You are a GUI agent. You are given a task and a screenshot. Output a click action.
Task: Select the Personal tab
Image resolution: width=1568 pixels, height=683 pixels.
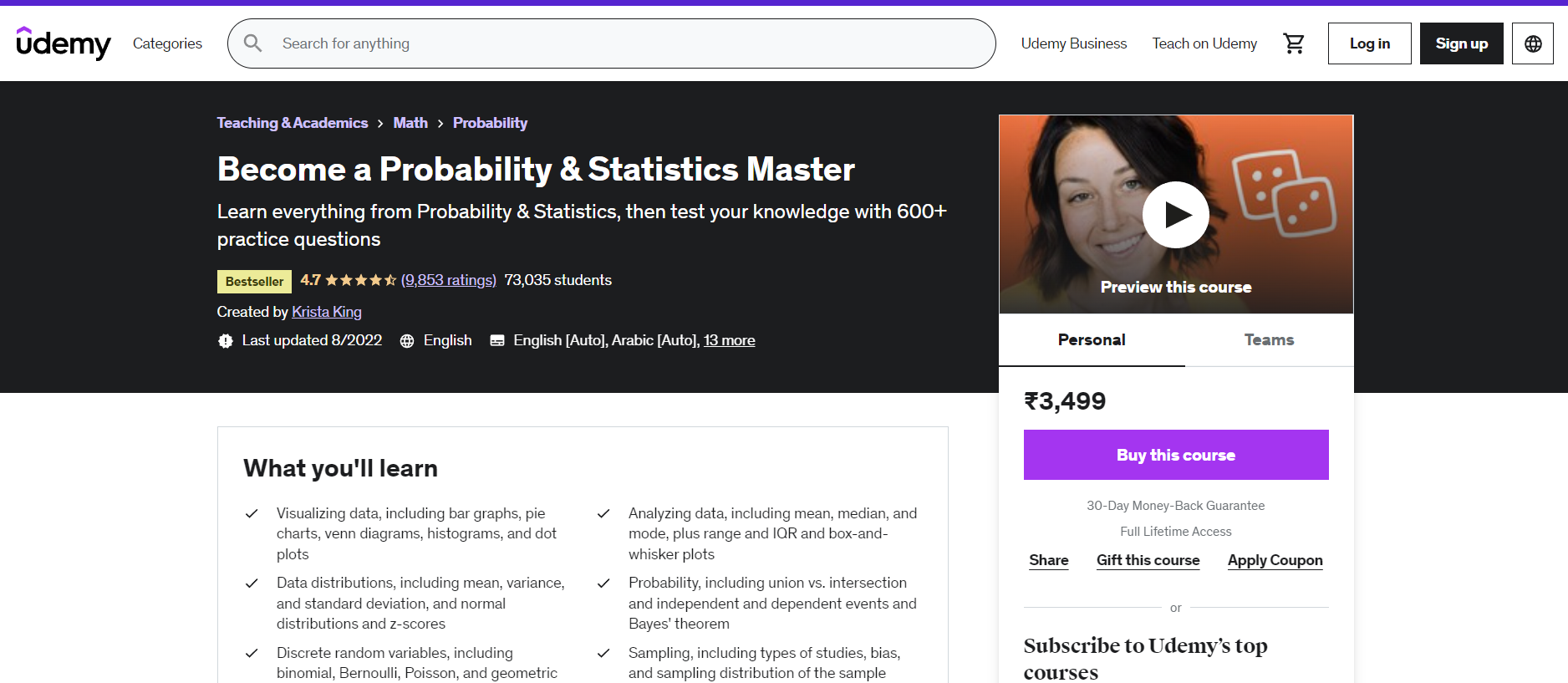click(x=1092, y=340)
